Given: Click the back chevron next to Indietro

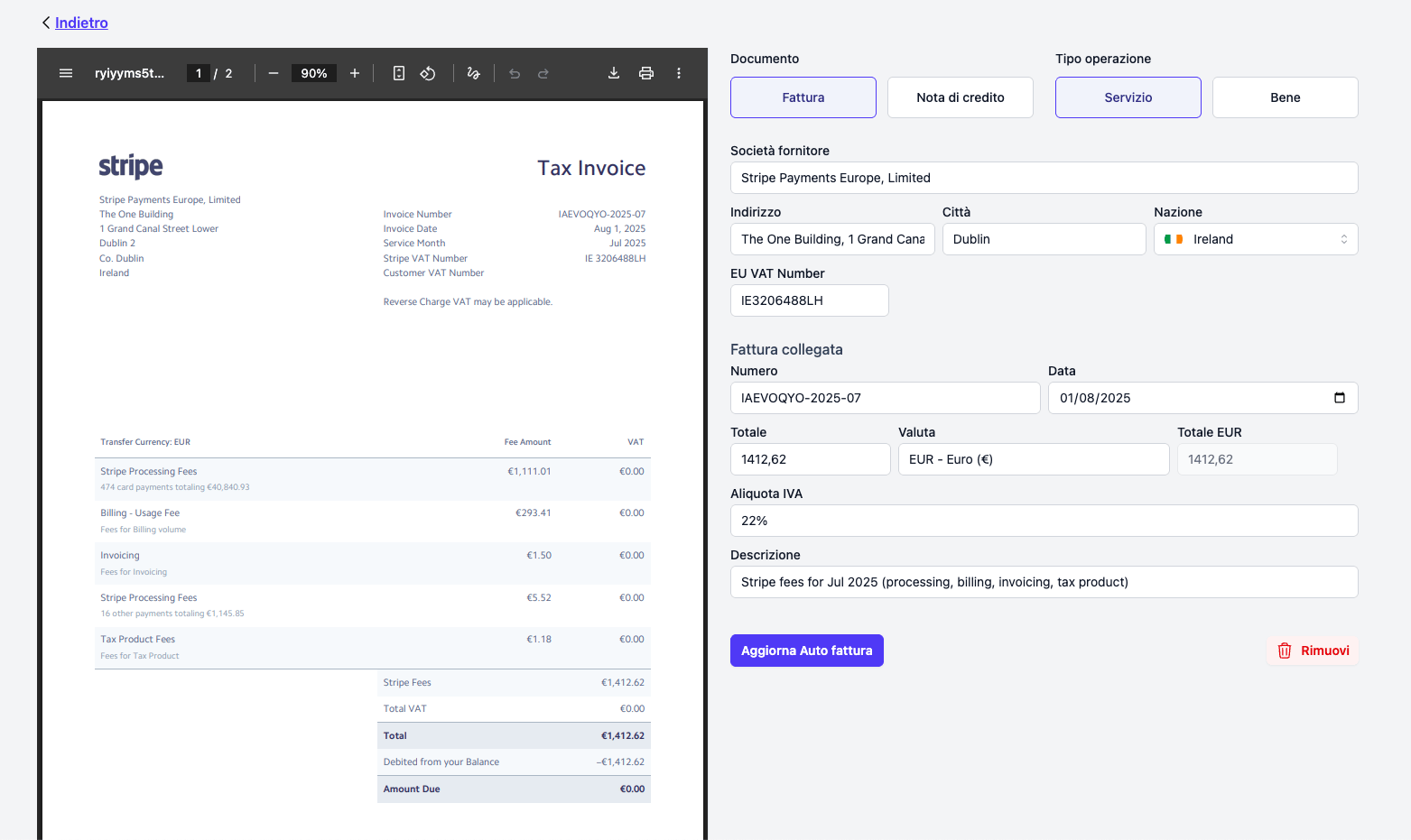Looking at the screenshot, I should click(46, 23).
